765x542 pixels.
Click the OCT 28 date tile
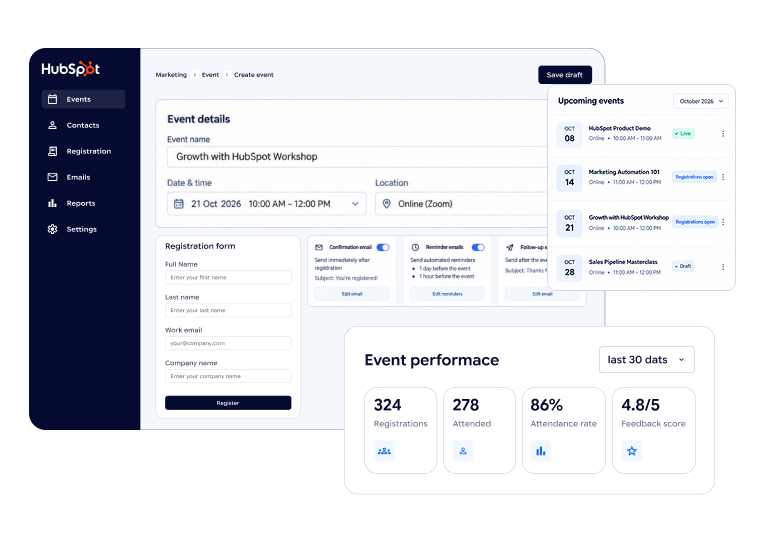[x=569, y=267]
